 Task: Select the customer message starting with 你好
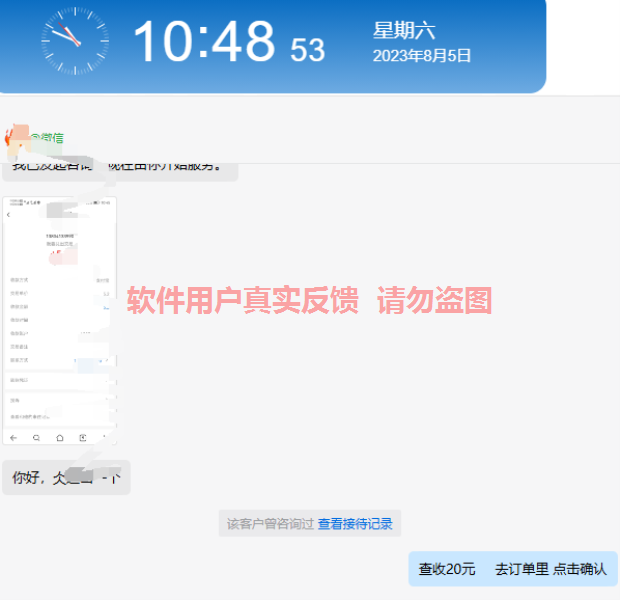coord(66,478)
